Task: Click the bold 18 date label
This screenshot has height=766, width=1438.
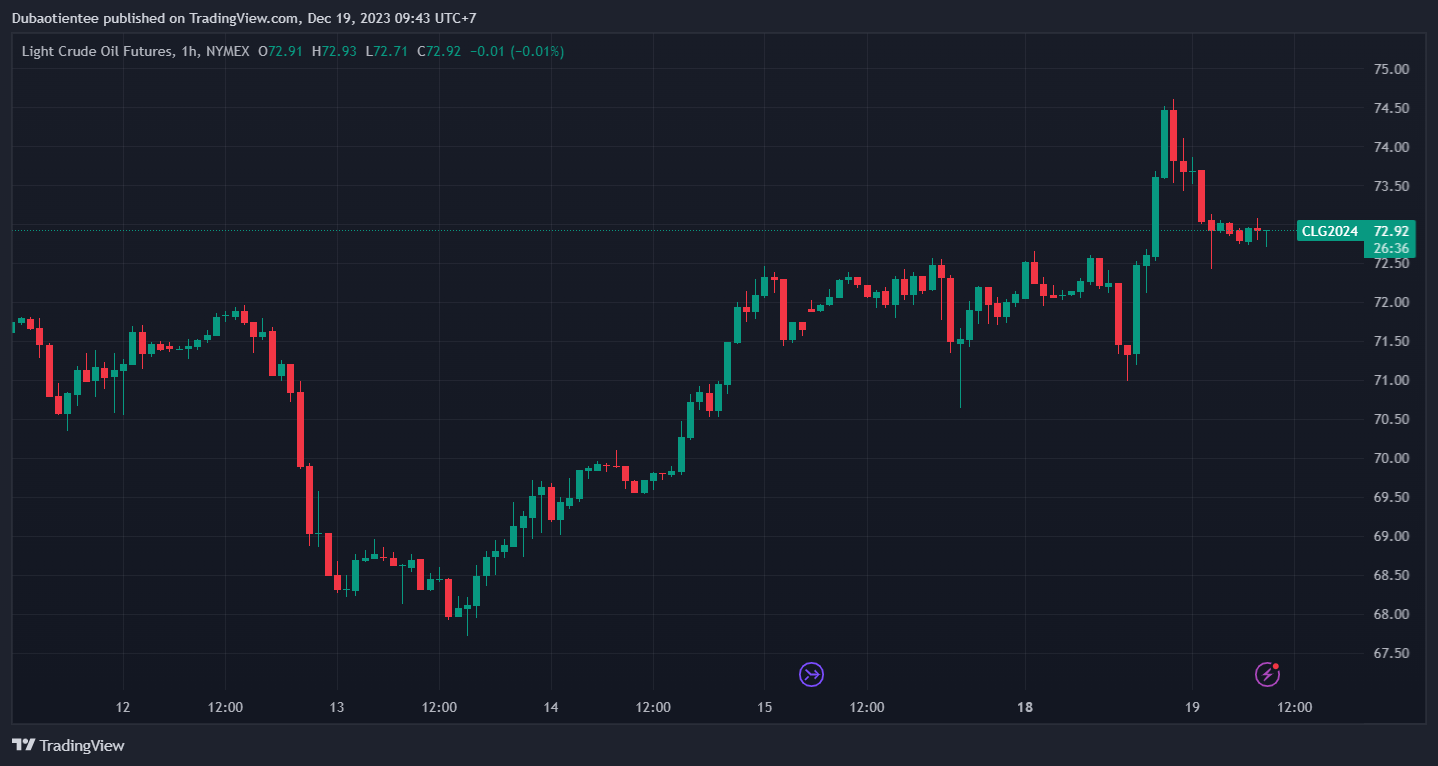Action: click(1024, 707)
